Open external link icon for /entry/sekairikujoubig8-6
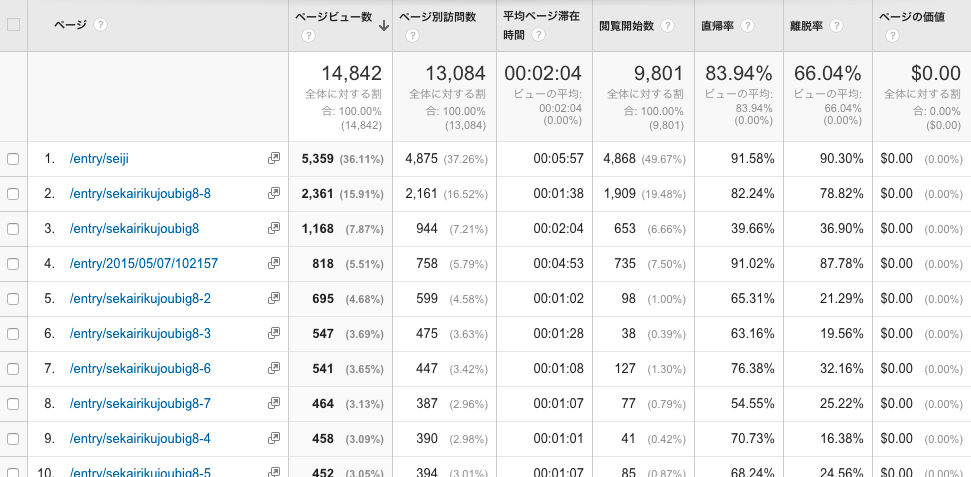 click(274, 369)
